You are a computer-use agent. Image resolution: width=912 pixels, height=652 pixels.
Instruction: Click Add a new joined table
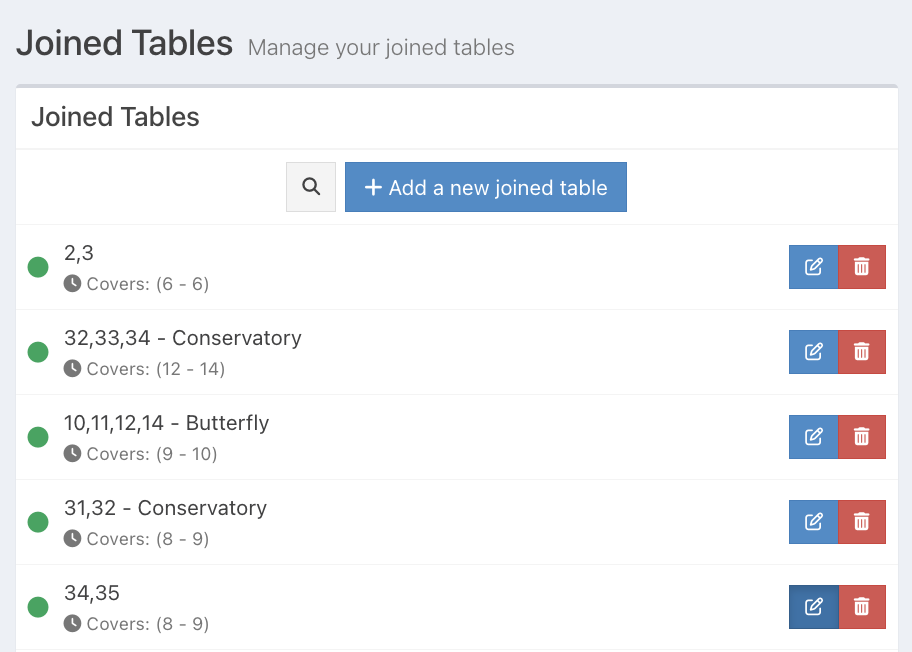tap(485, 187)
